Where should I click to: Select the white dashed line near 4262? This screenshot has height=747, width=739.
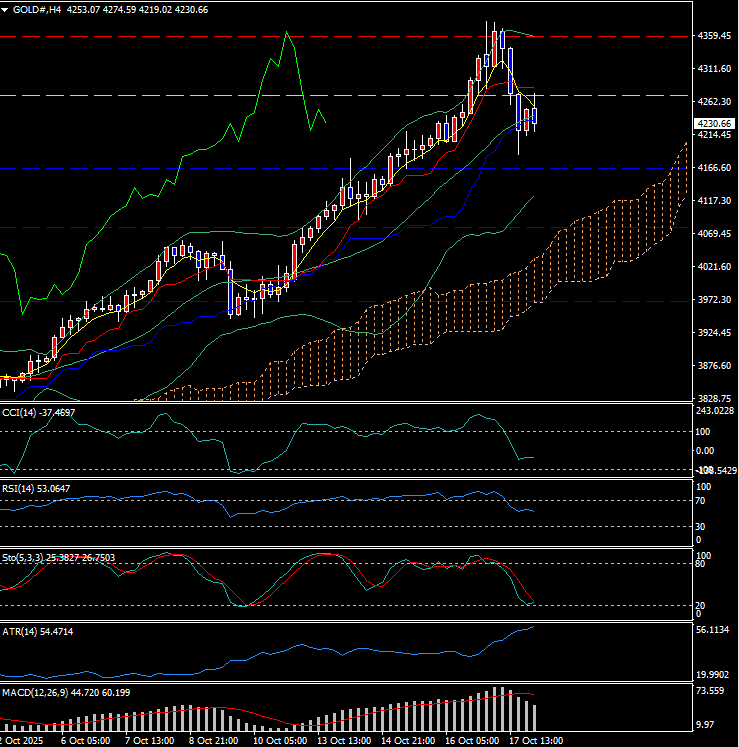click(x=200, y=96)
